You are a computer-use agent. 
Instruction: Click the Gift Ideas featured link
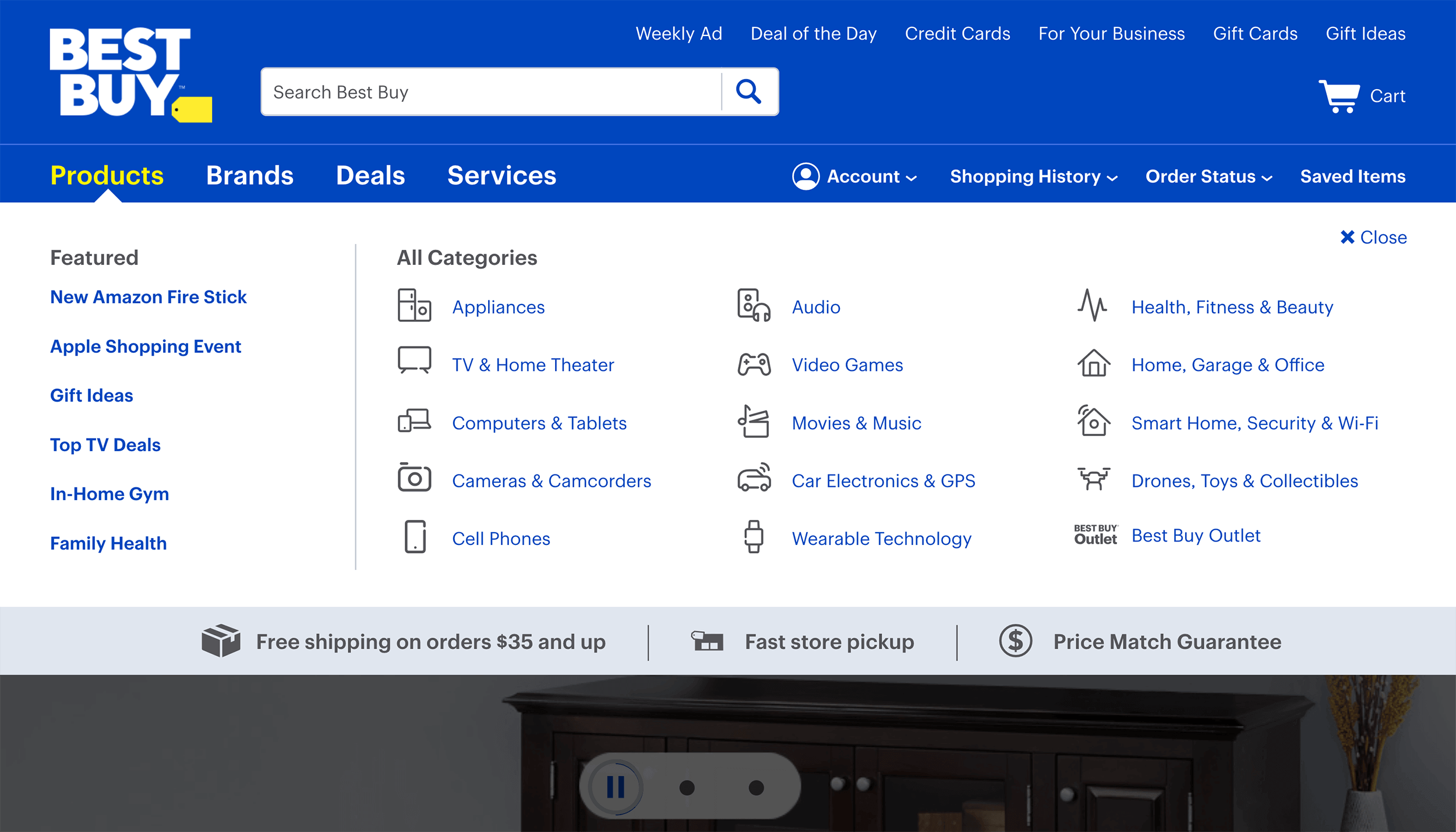(93, 395)
